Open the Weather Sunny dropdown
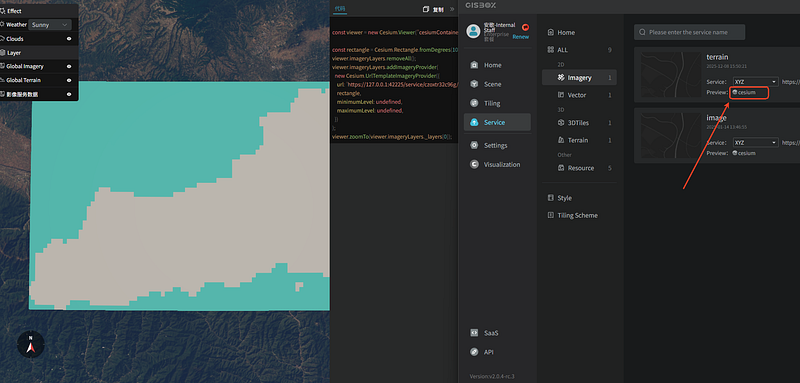 point(50,24)
